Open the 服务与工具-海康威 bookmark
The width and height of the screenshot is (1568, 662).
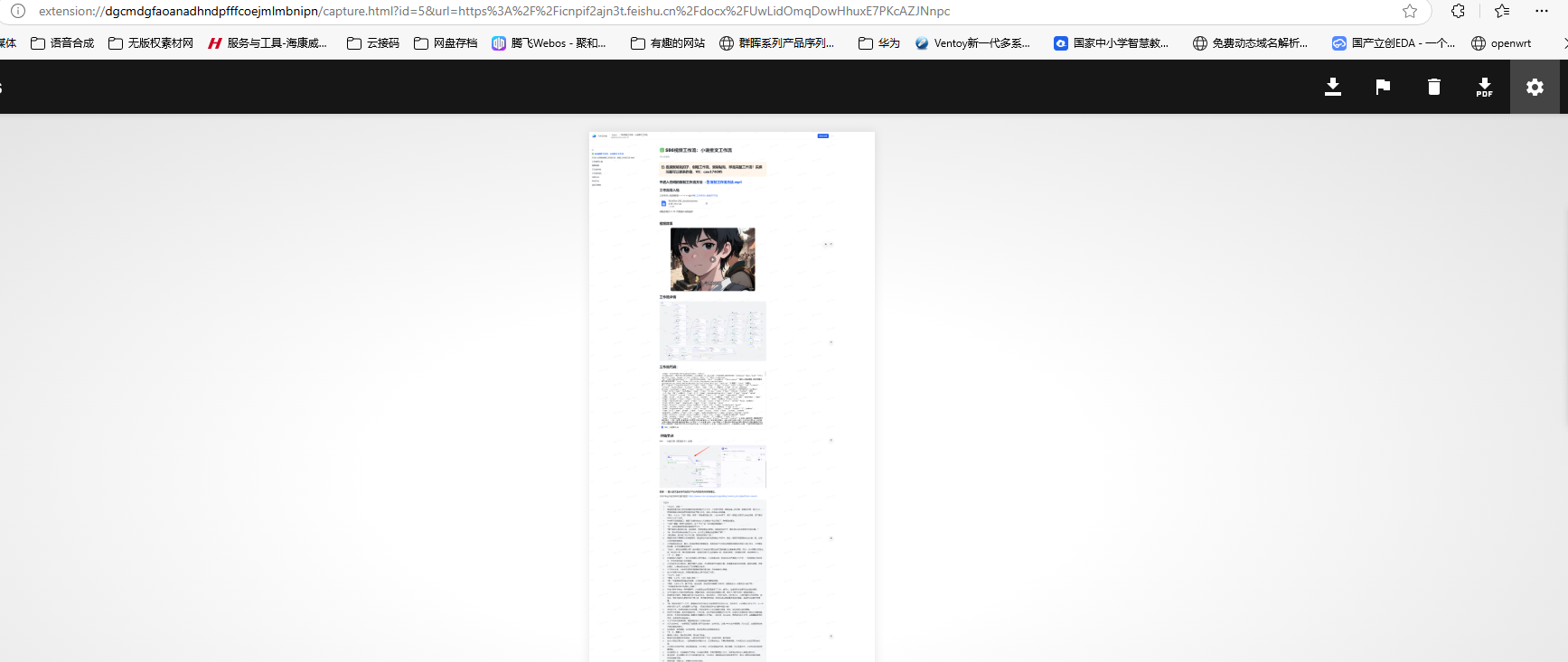pos(268,43)
